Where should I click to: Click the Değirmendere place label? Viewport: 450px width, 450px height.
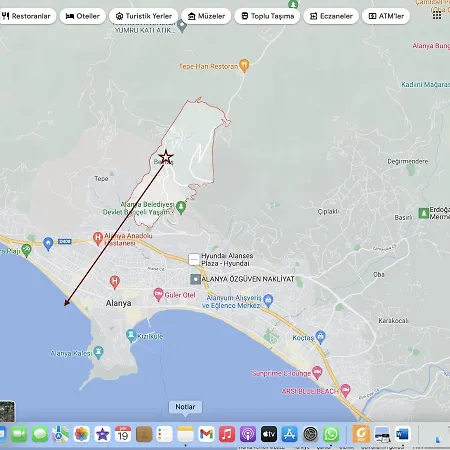(x=408, y=161)
